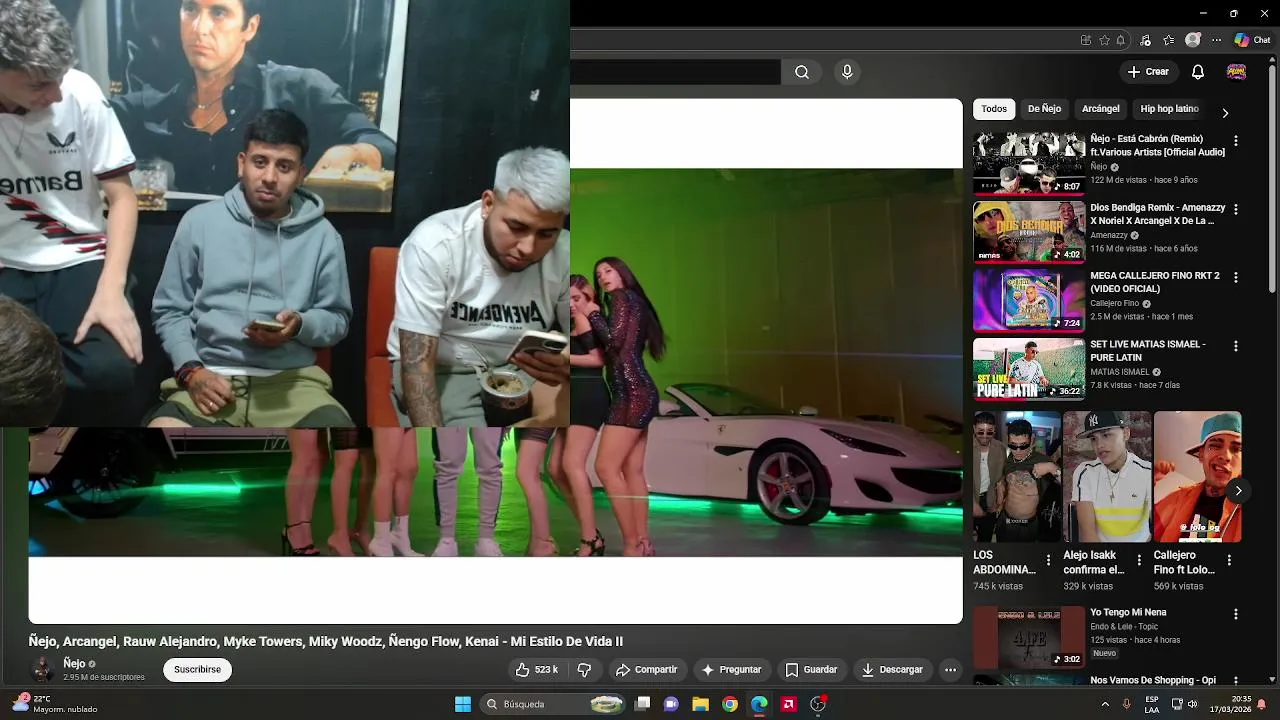Viewport: 1280px width, 720px height.
Task: Open options for Yo Tengo Mi Nena
Action: point(1236,614)
